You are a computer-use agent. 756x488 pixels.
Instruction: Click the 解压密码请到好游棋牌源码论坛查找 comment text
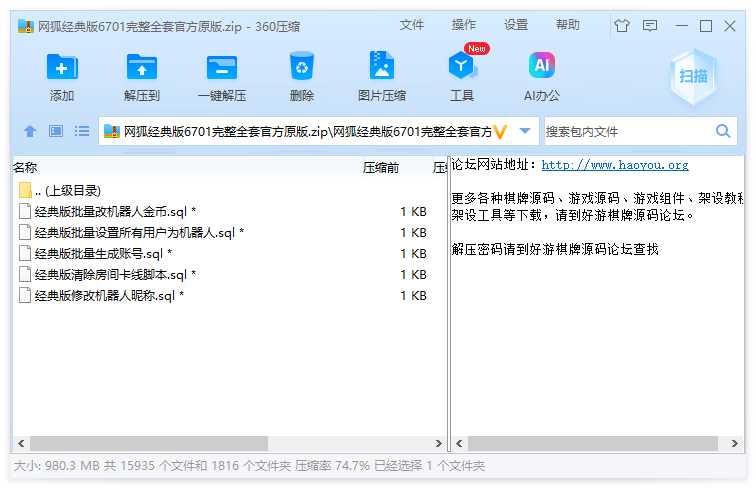point(555,249)
